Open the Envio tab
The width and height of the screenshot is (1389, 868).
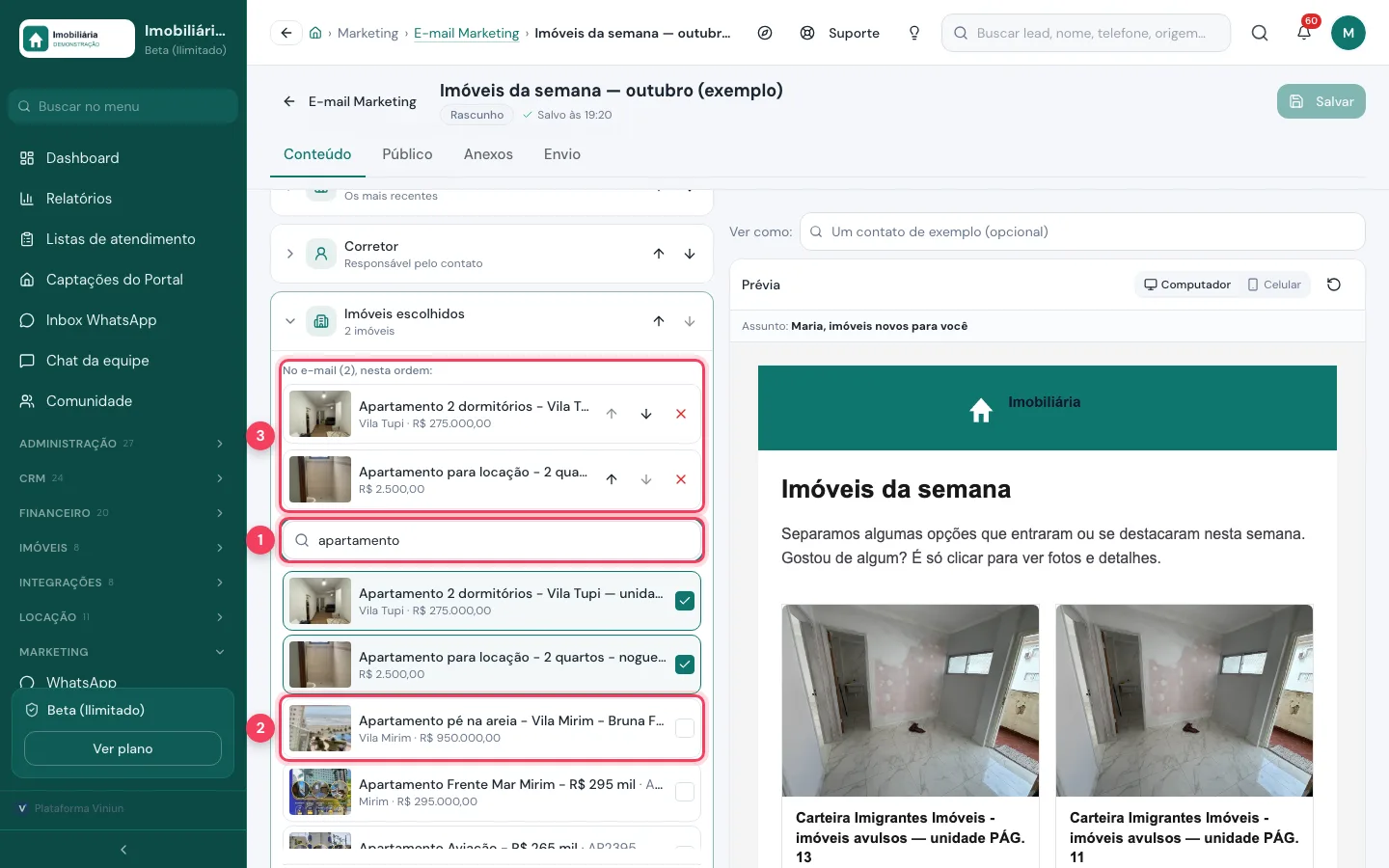pyautogui.click(x=562, y=154)
